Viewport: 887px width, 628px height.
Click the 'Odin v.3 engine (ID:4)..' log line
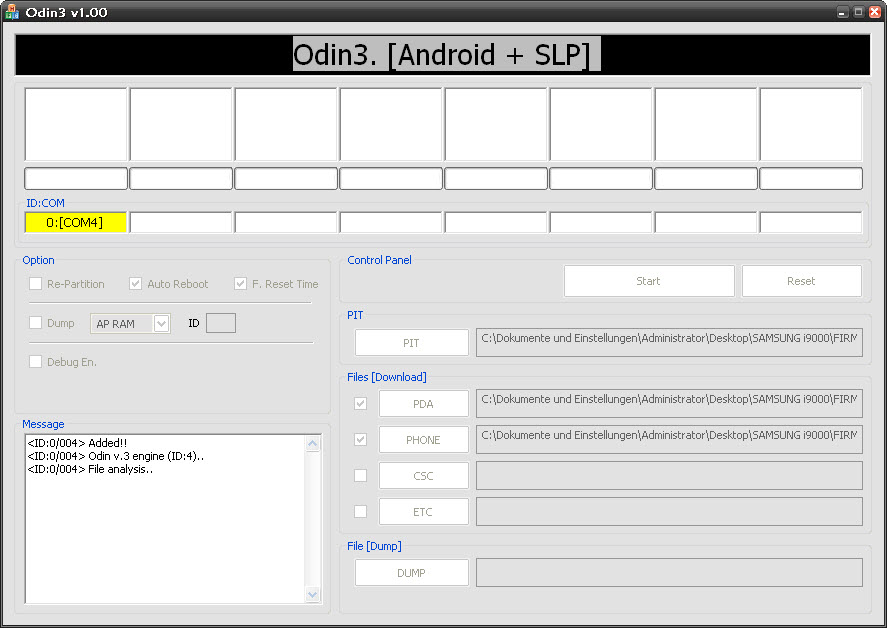(116, 456)
